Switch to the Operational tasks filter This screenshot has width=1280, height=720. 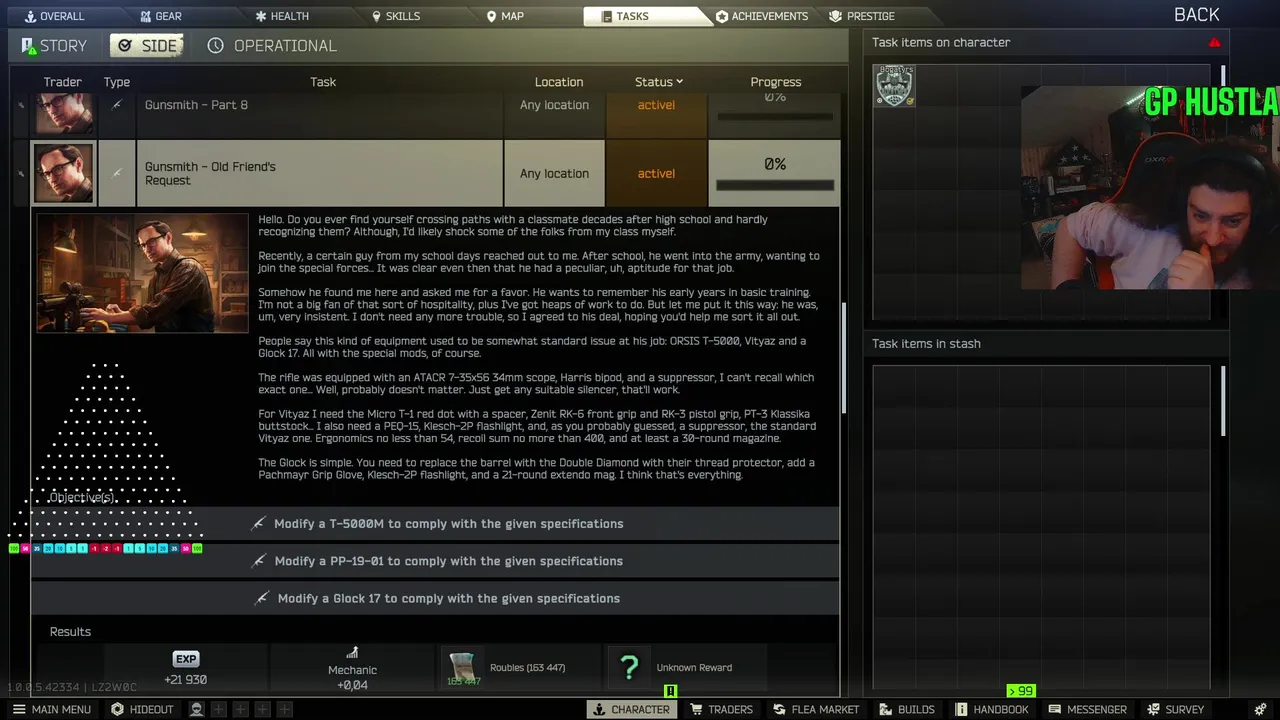(272, 45)
